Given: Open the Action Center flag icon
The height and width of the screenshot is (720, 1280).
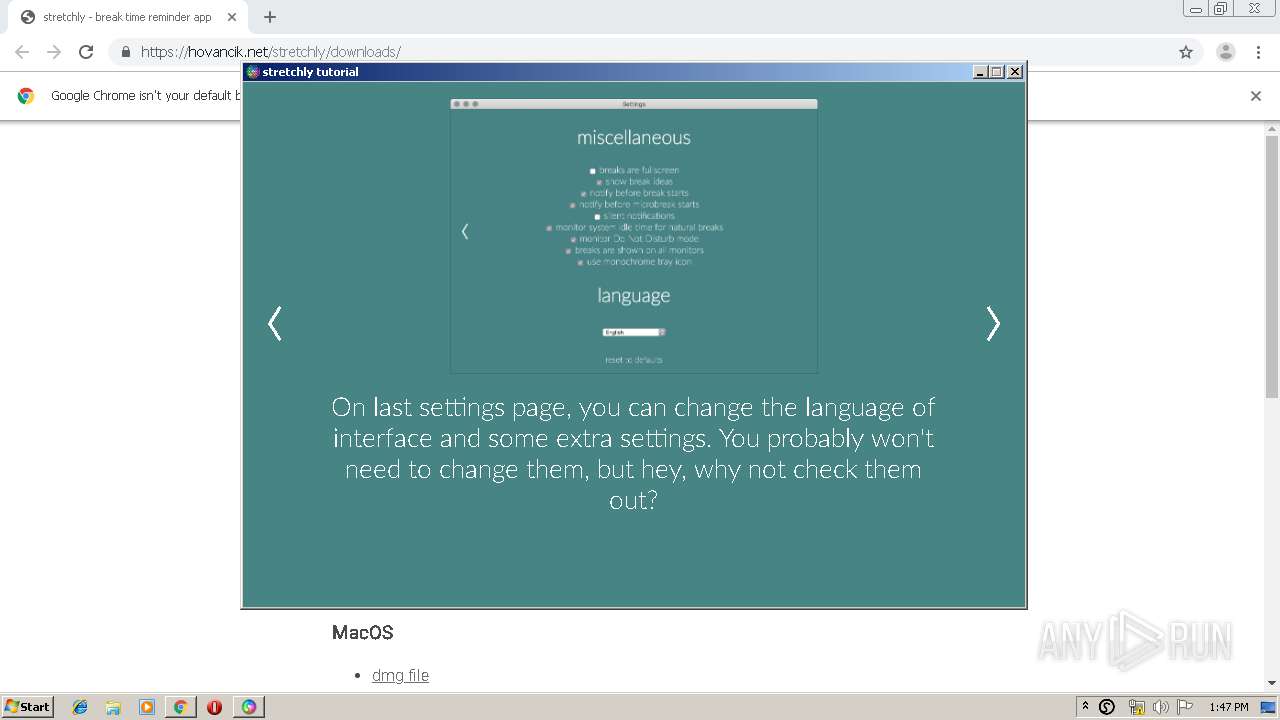Looking at the screenshot, I should coord(1185,707).
